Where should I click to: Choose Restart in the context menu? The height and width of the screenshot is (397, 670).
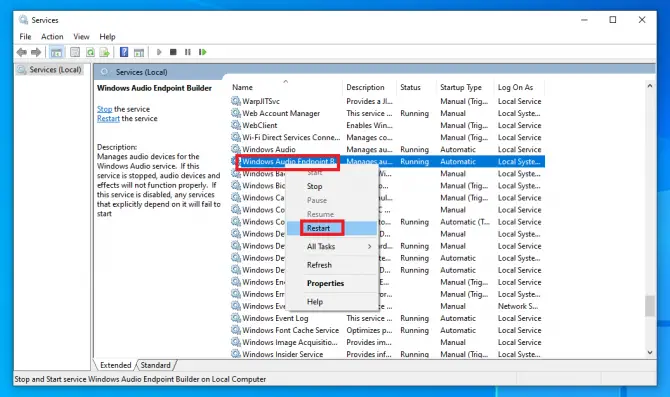click(332, 228)
